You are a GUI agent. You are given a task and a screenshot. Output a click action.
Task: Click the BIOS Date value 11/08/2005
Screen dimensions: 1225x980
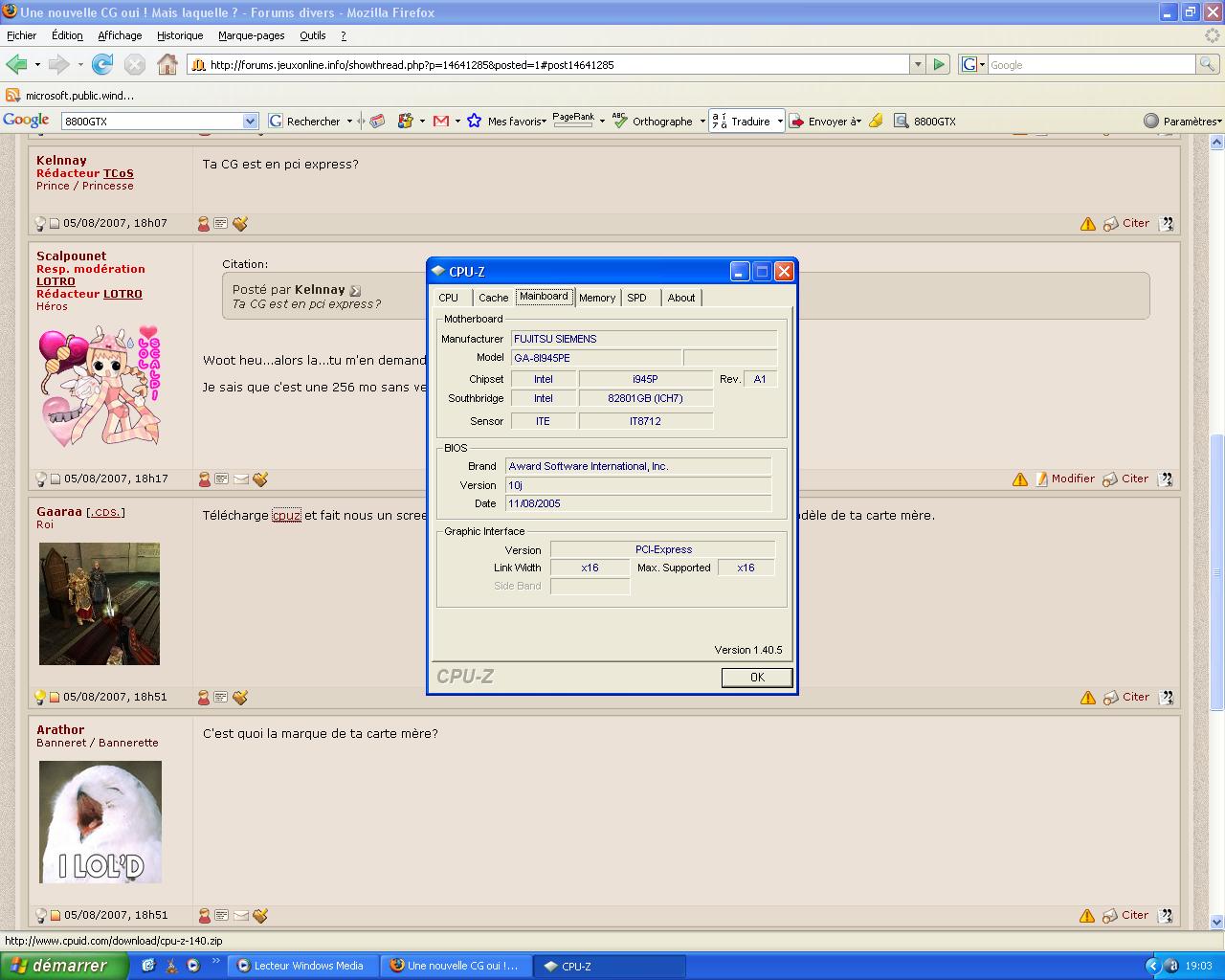pos(638,503)
